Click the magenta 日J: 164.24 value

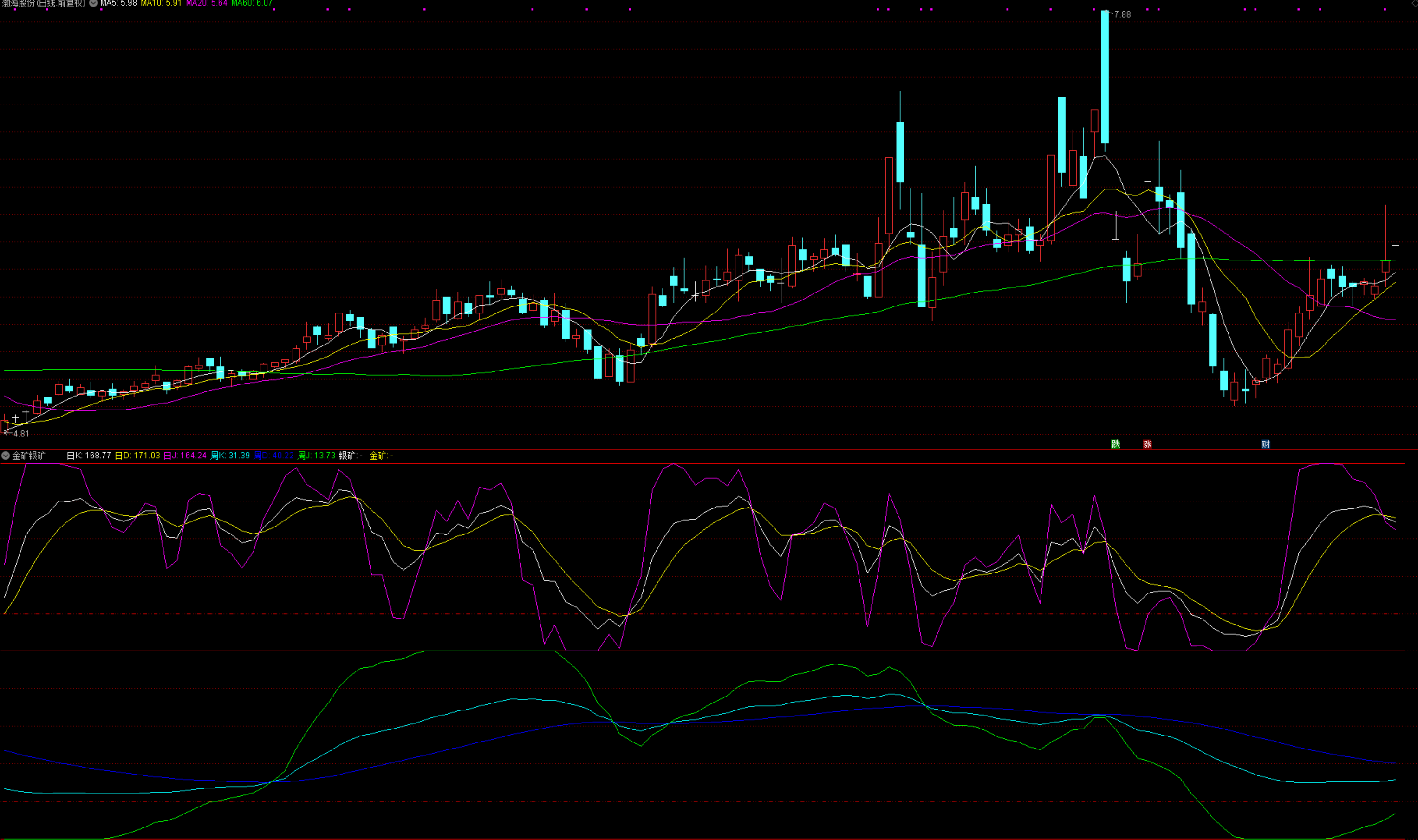coord(185,456)
